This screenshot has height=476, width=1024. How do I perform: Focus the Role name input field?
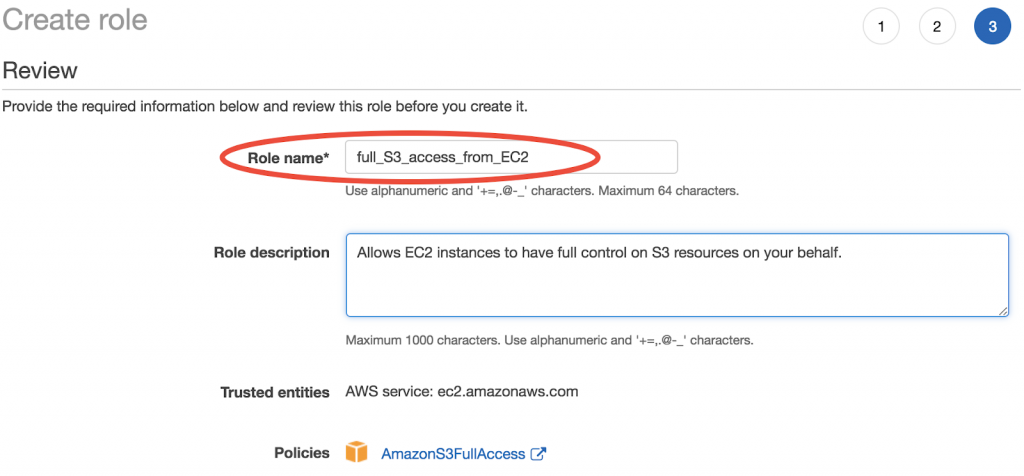[511, 157]
